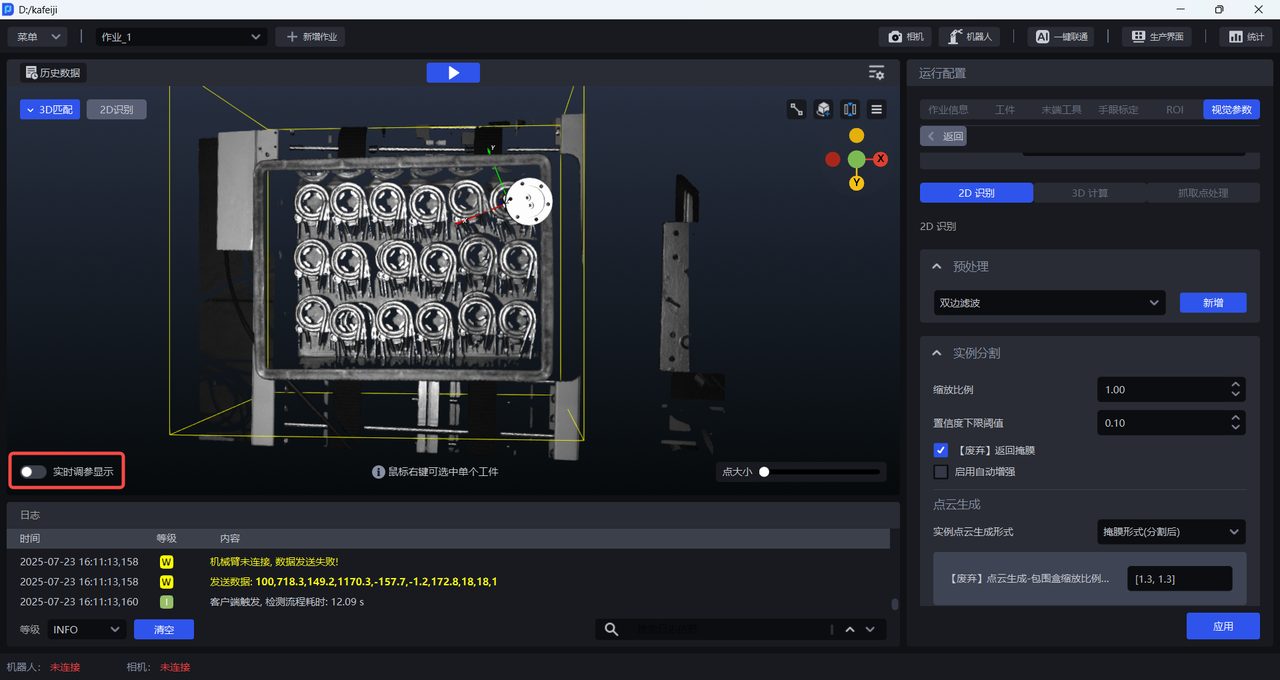1280x680 pixels.
Task: Click the red X axis gizmo
Action: point(881,159)
